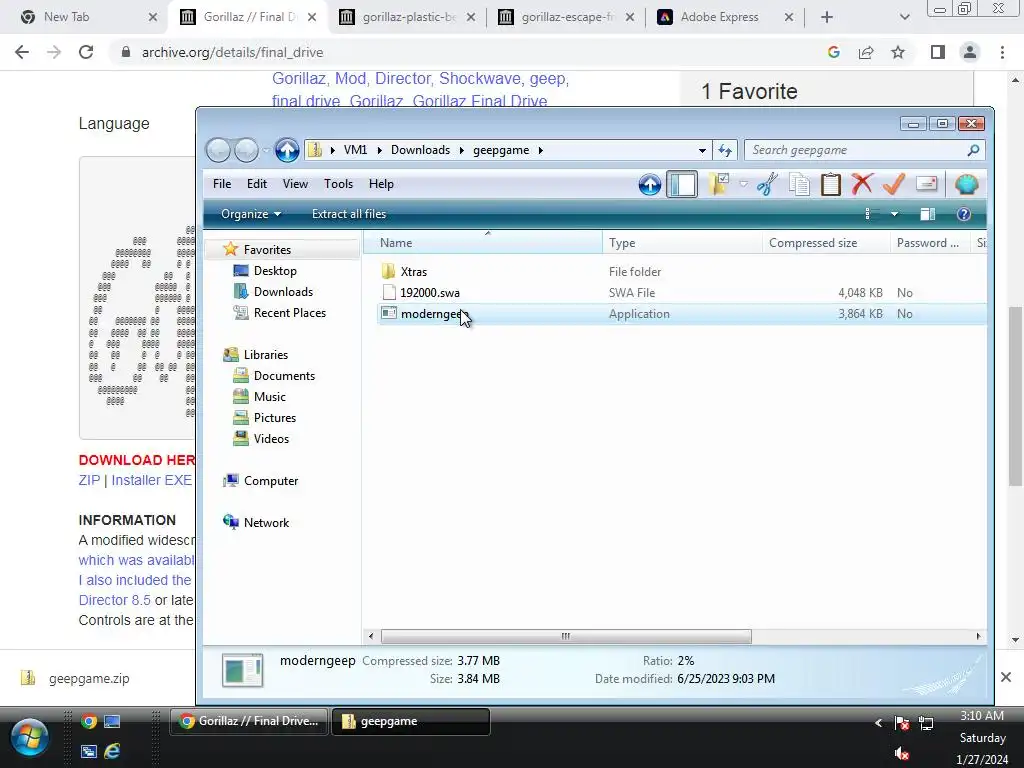
Task: Click Extract all files
Action: point(349,214)
